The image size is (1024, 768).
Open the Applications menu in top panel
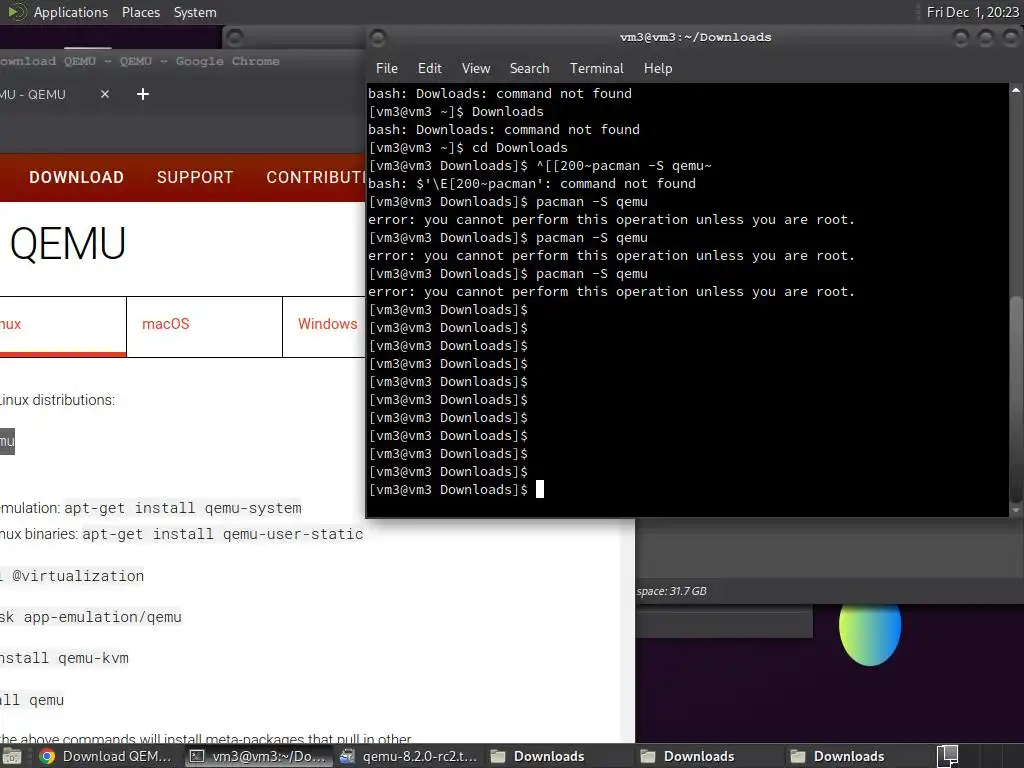coord(71,12)
